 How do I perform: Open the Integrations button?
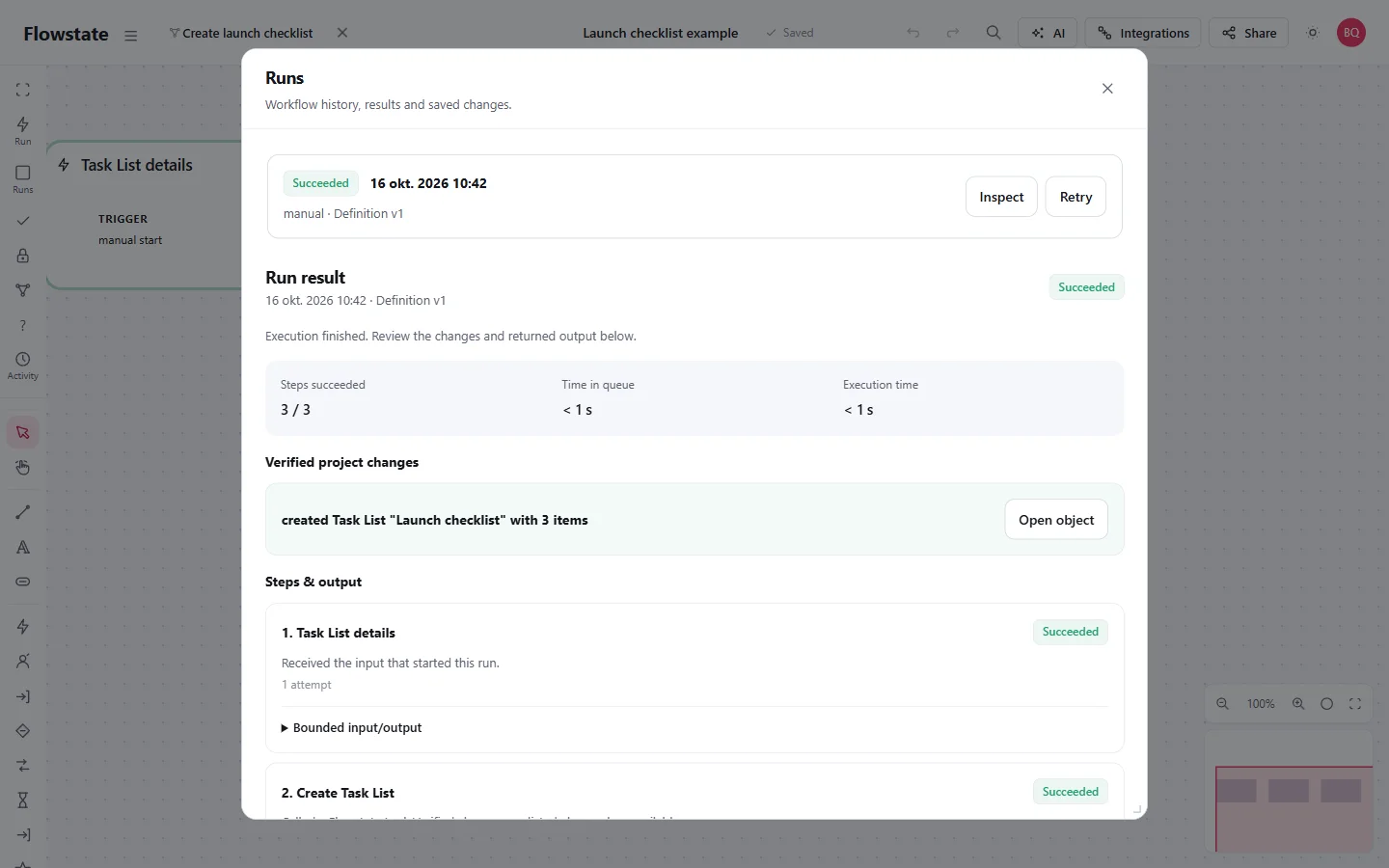(1143, 33)
